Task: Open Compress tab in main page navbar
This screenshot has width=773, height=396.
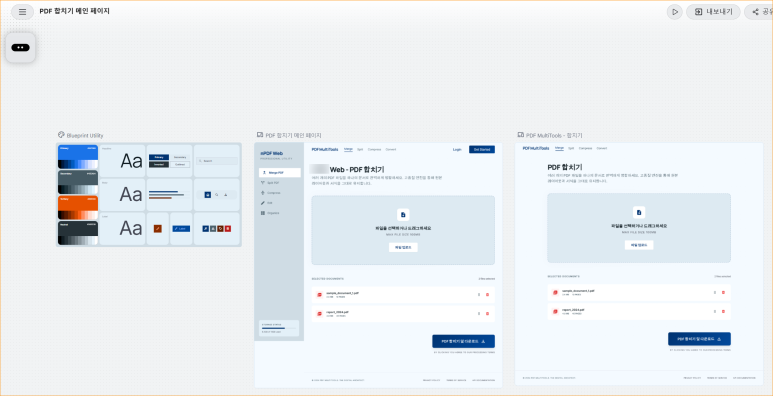Action: click(x=374, y=149)
